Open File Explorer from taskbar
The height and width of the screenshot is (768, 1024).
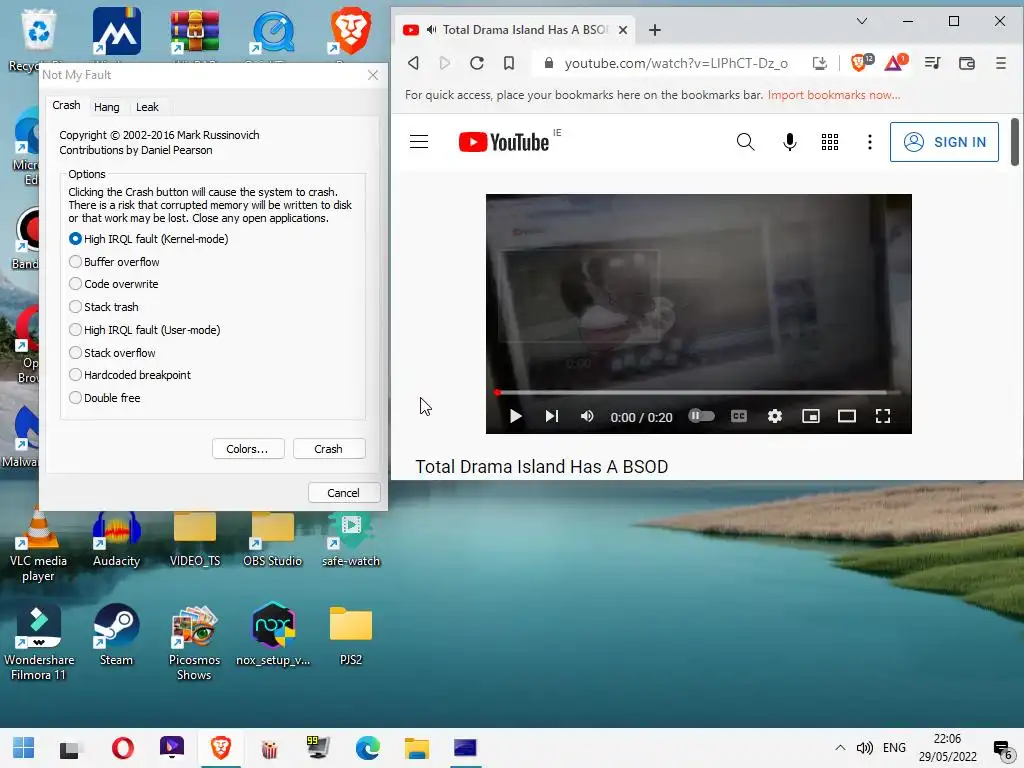pos(417,748)
